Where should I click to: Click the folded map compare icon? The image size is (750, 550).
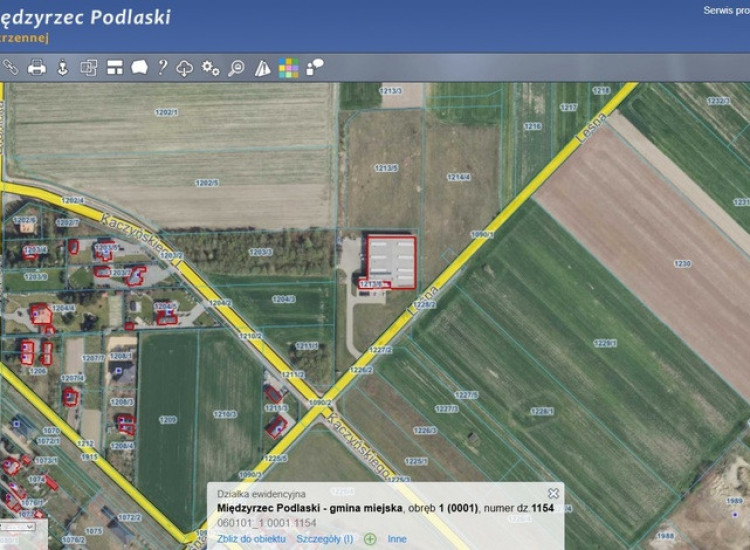[x=262, y=68]
